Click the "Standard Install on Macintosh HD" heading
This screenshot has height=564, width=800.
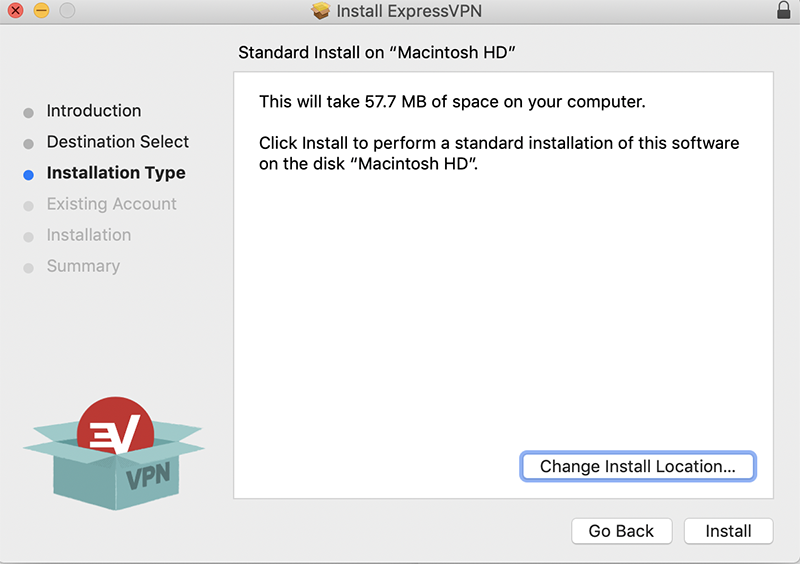coord(377,53)
